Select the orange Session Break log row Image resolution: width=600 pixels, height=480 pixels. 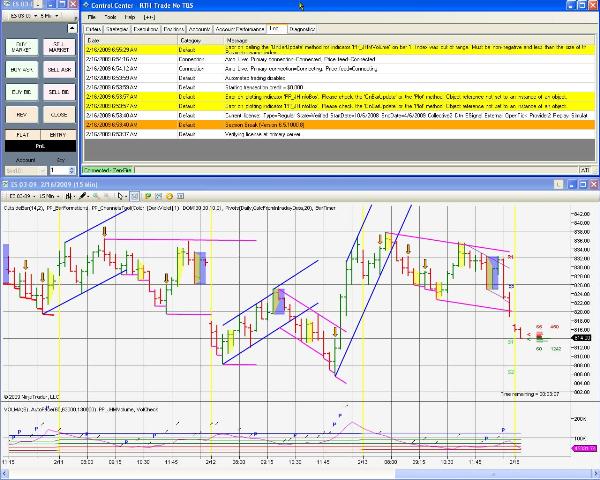click(x=340, y=125)
